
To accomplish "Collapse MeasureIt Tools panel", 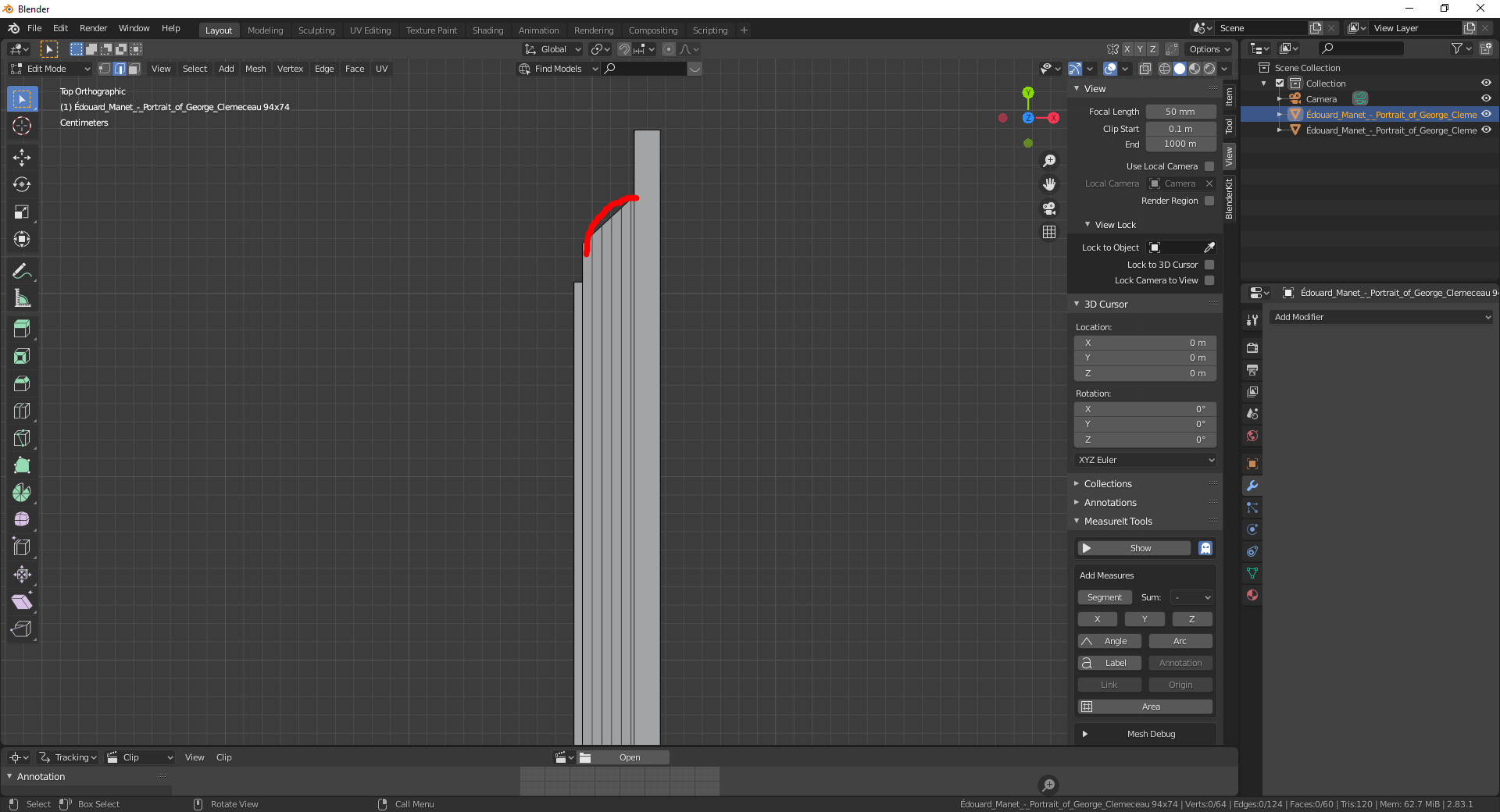I will point(1117,522).
